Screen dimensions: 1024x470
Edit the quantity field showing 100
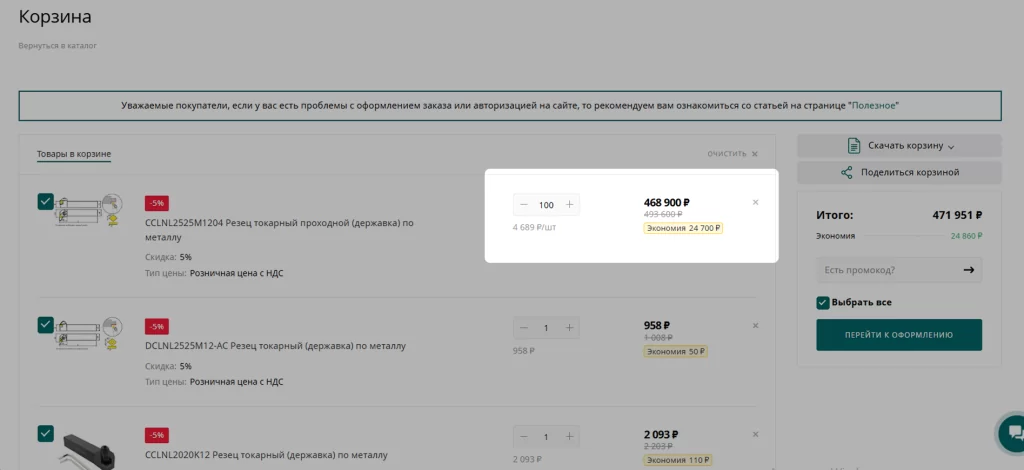coord(547,205)
